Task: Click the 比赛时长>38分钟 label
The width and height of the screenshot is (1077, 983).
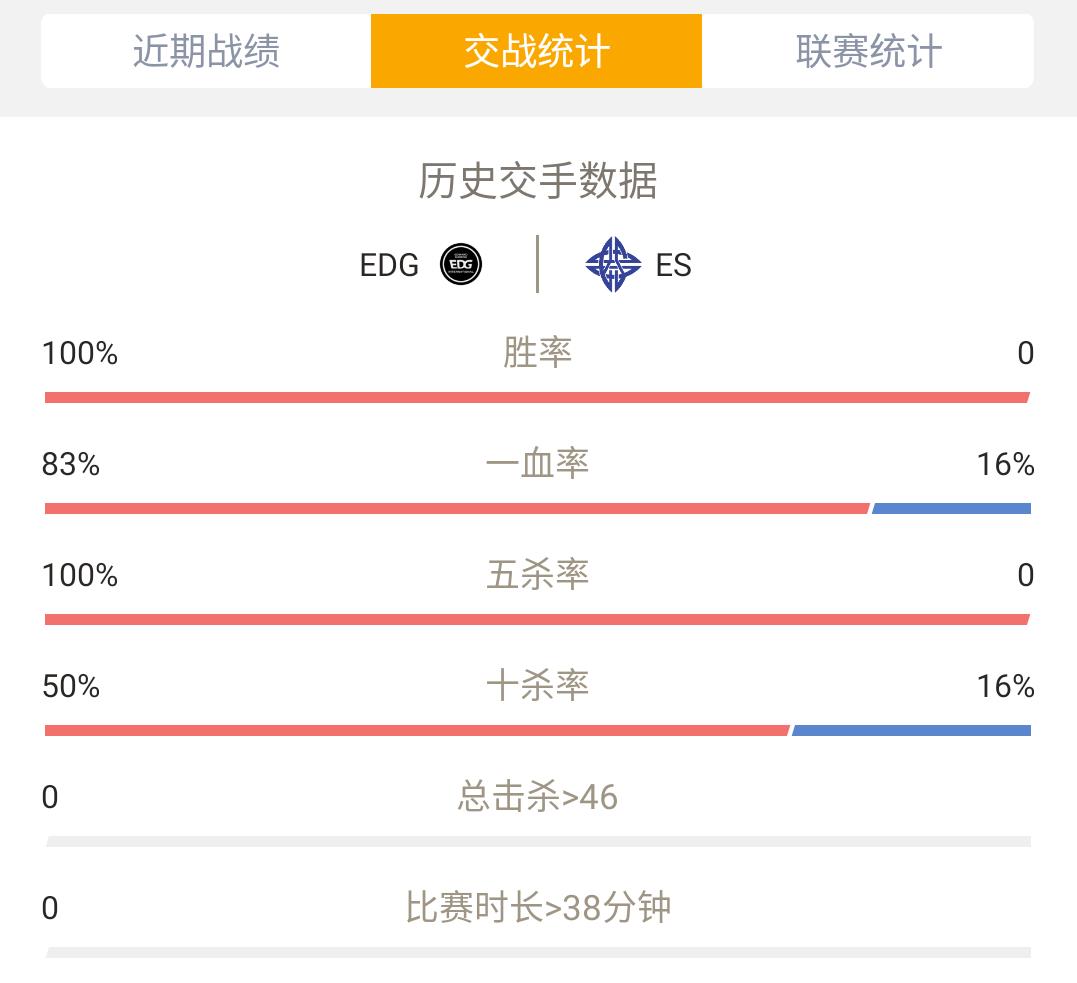Action: (538, 908)
